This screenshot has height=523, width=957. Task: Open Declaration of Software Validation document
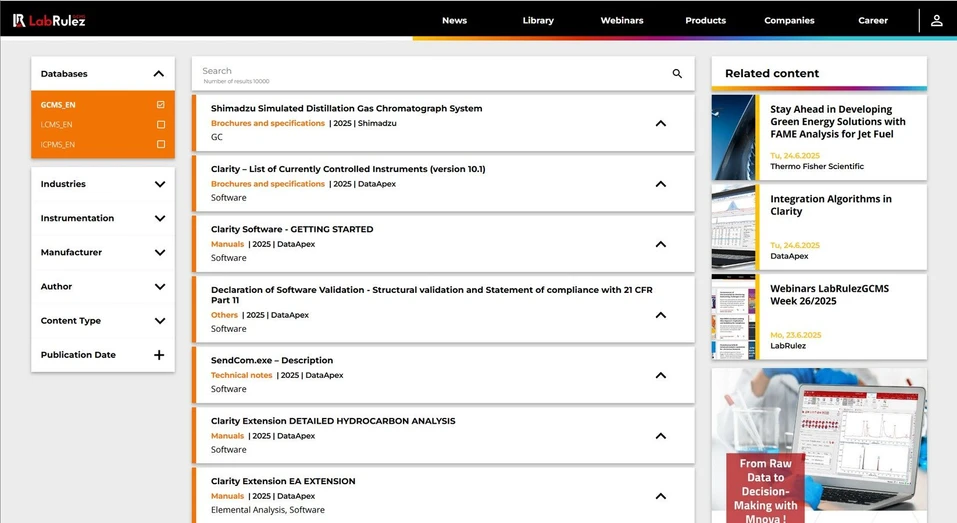432,295
